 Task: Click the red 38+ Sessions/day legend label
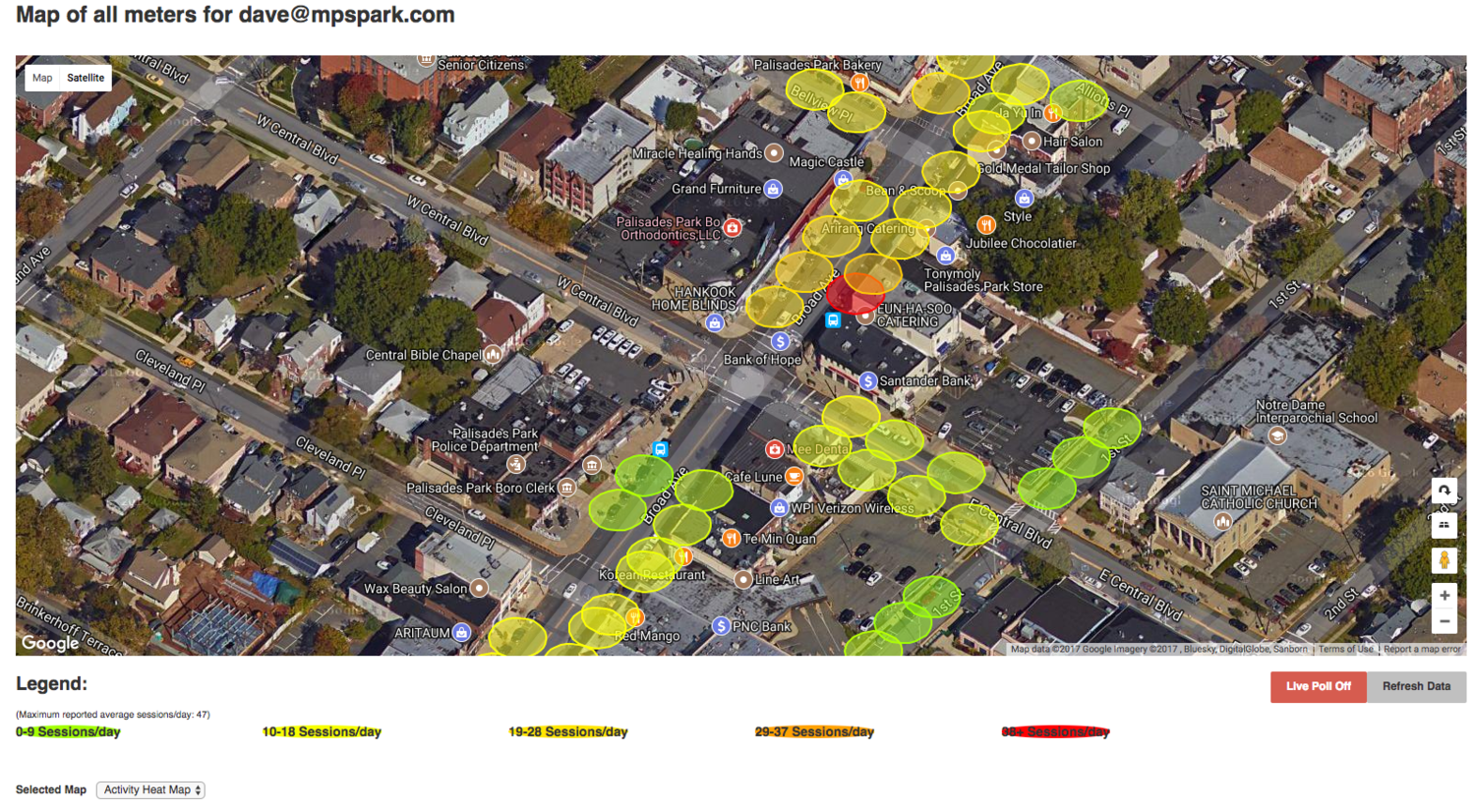(x=1055, y=731)
